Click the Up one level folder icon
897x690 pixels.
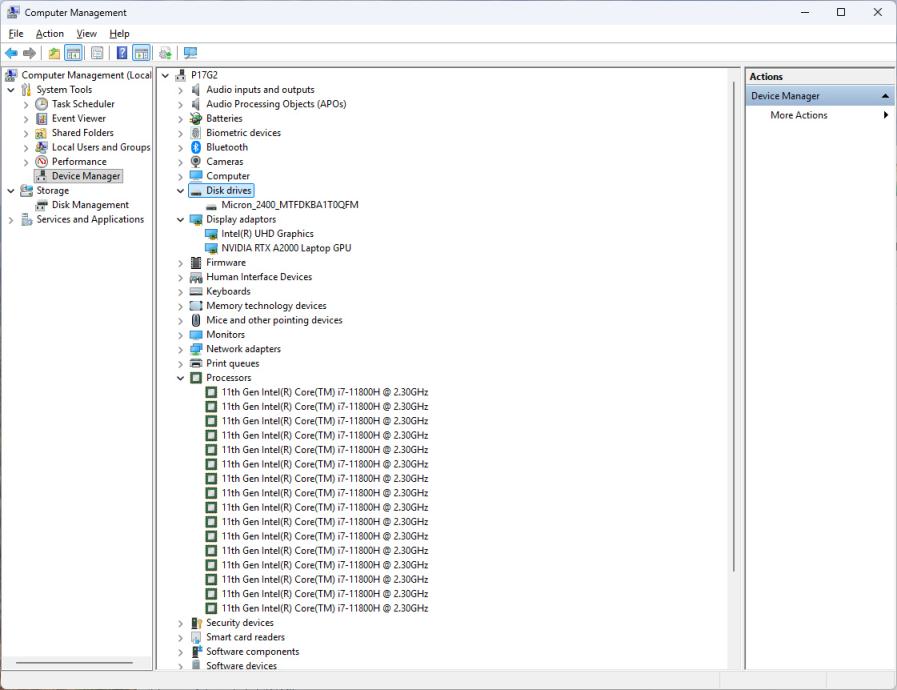pyautogui.click(x=54, y=53)
